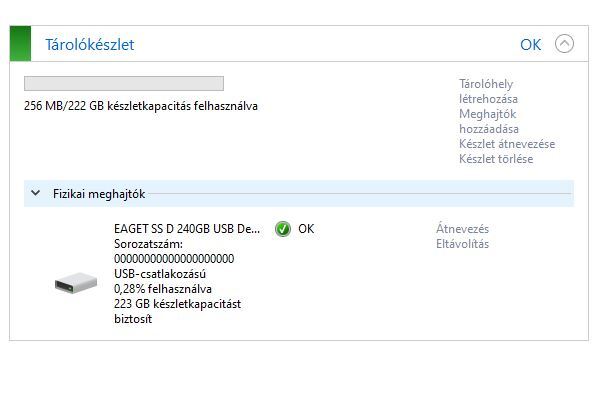Click Eltávolítás to remove the drive
This screenshot has width=613, height=406.
click(462, 244)
